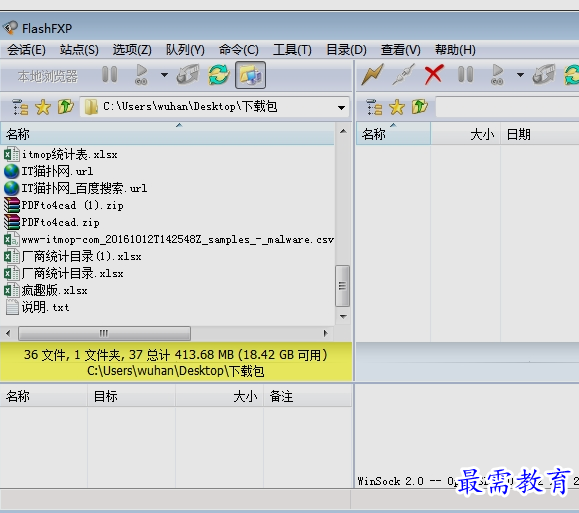Screen dimensions: 579x513
Task: Click queue 目标 column header
Action: [x=131, y=396]
